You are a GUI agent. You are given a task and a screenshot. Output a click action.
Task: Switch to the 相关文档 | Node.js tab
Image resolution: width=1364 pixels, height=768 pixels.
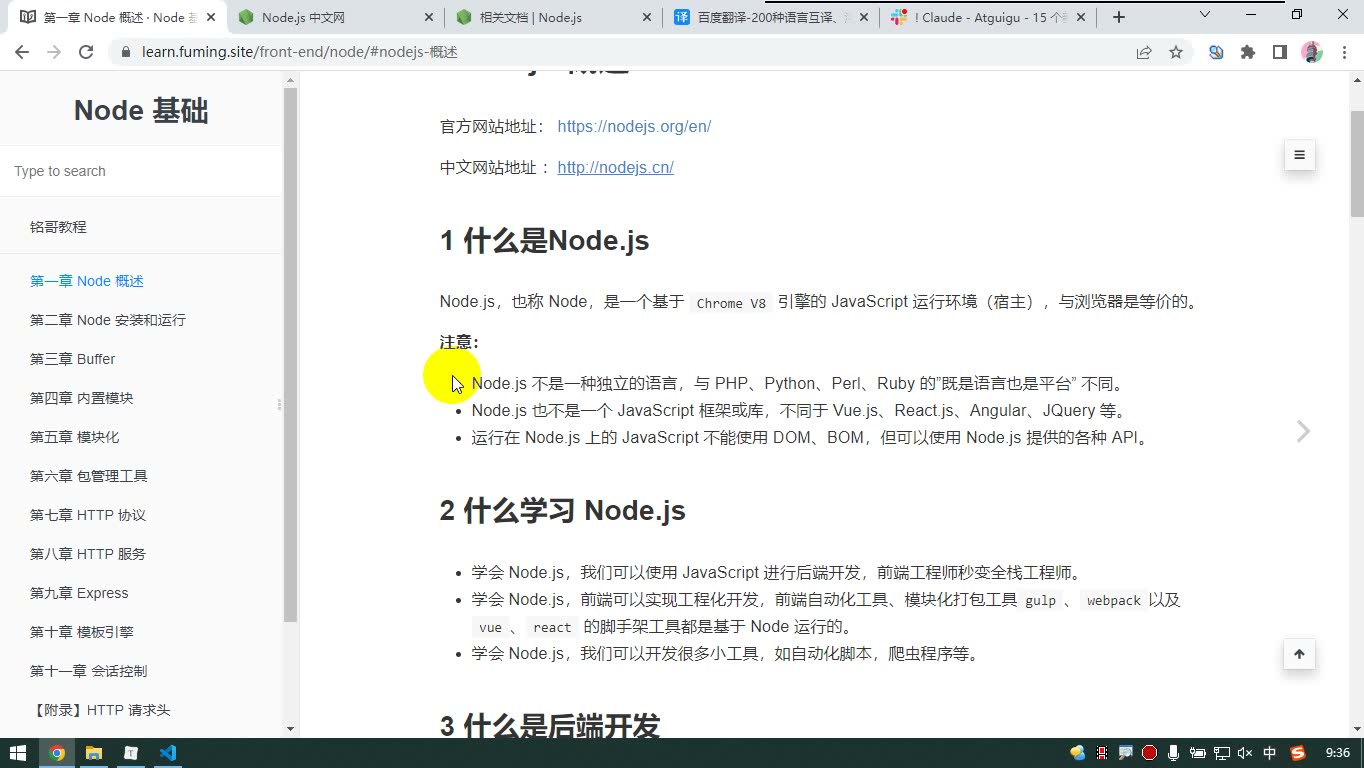553,17
